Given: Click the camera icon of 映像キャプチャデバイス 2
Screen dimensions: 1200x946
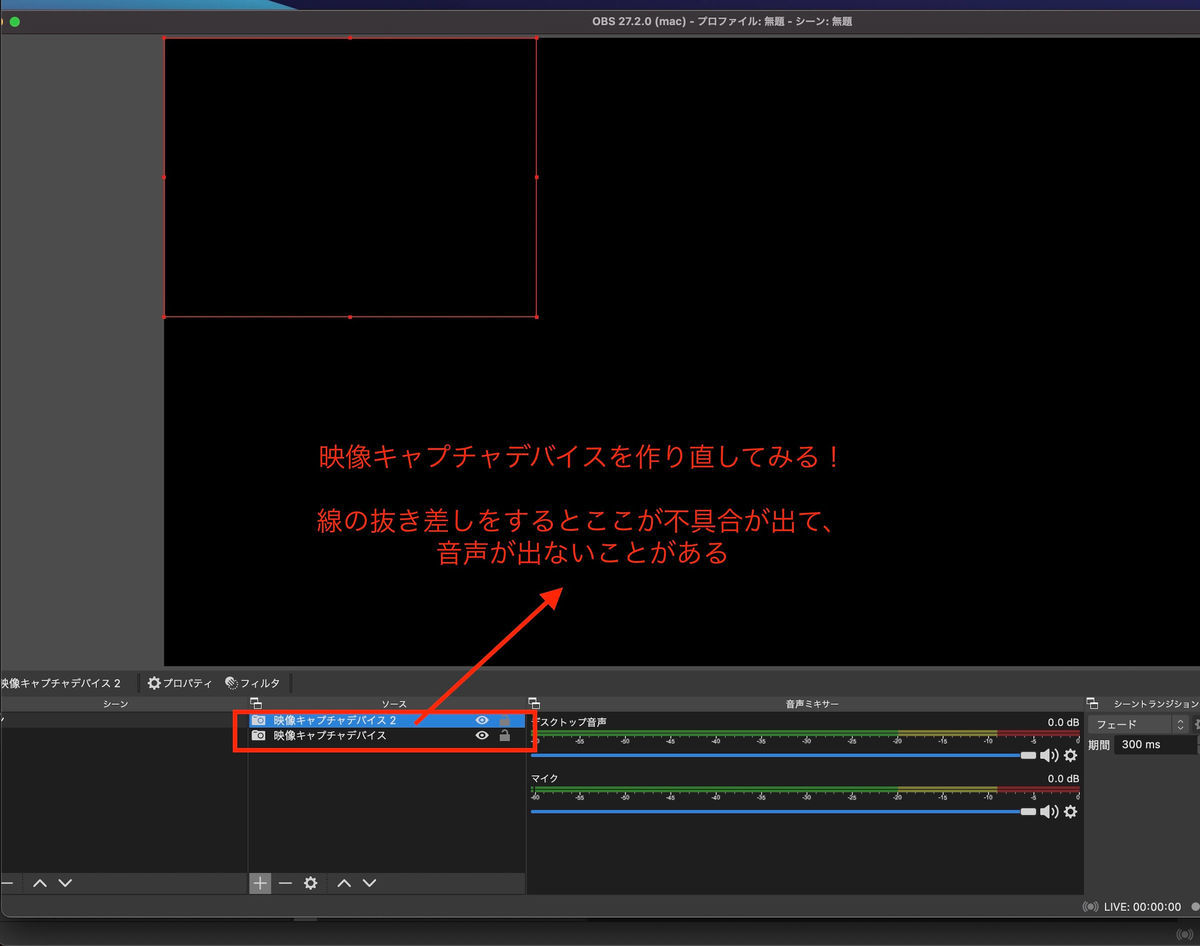Looking at the screenshot, I should [x=259, y=720].
